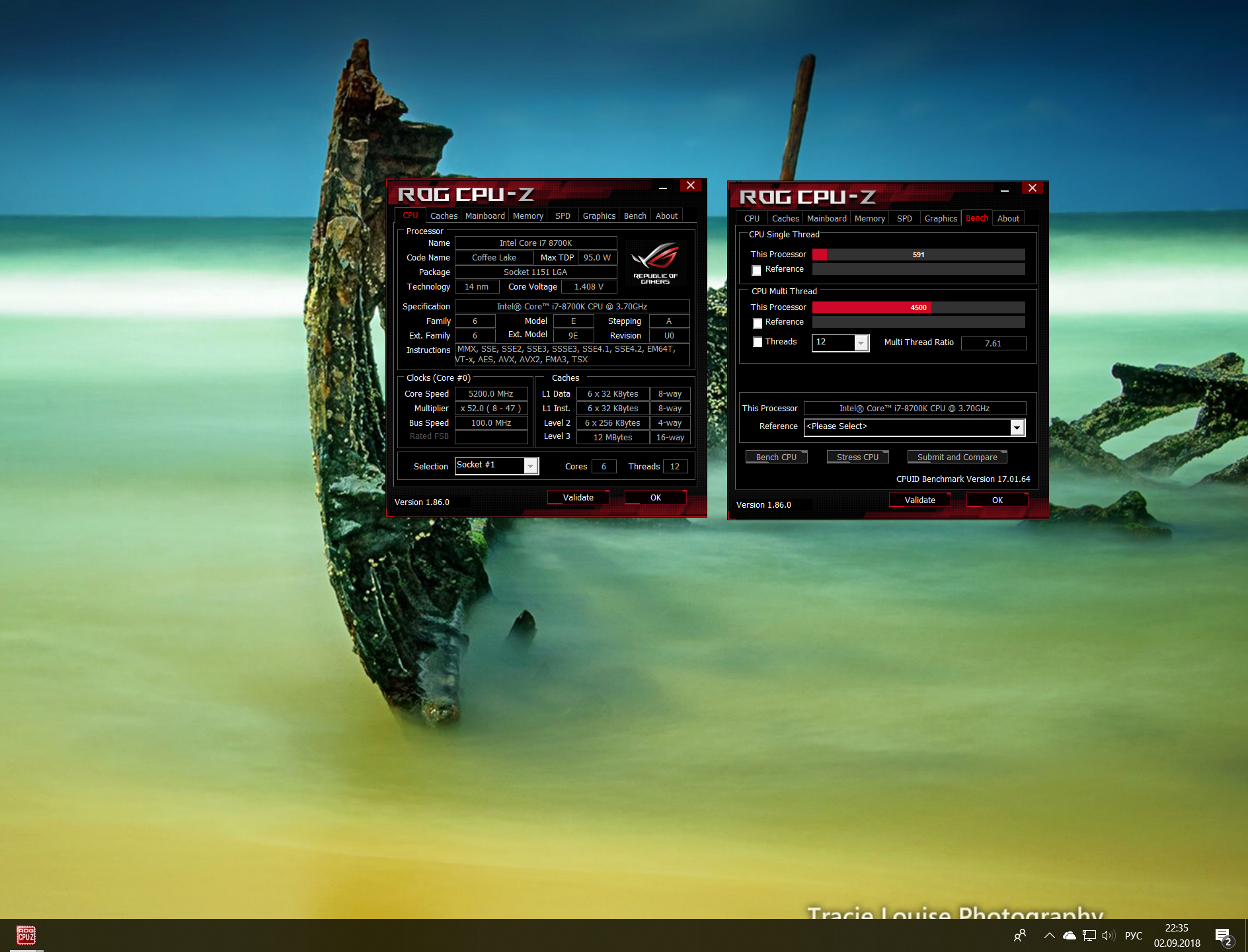Click the Multi Thread Ratio field 7.61

[993, 344]
